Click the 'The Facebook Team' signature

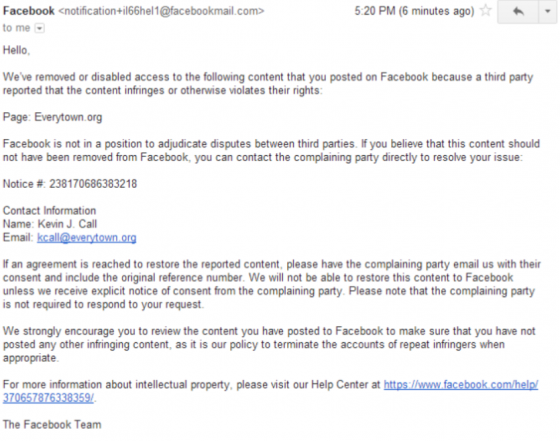click(x=52, y=425)
